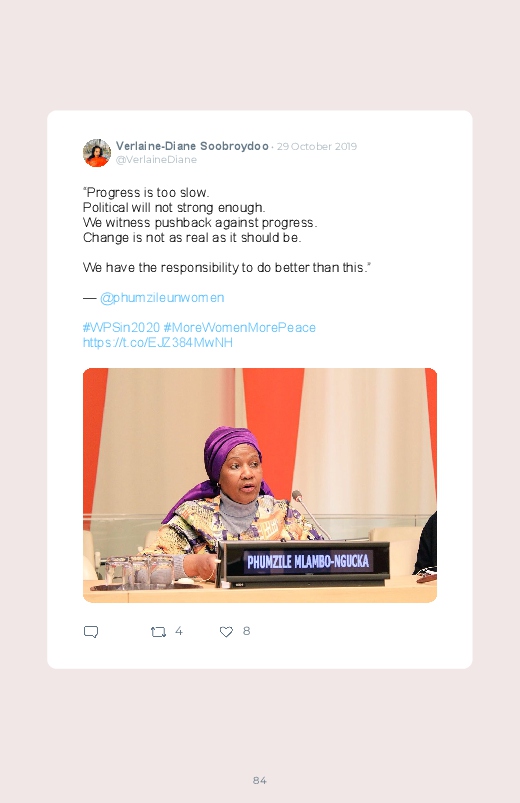
Task: Open the #WPSin2020 hashtag
Action: coord(121,327)
